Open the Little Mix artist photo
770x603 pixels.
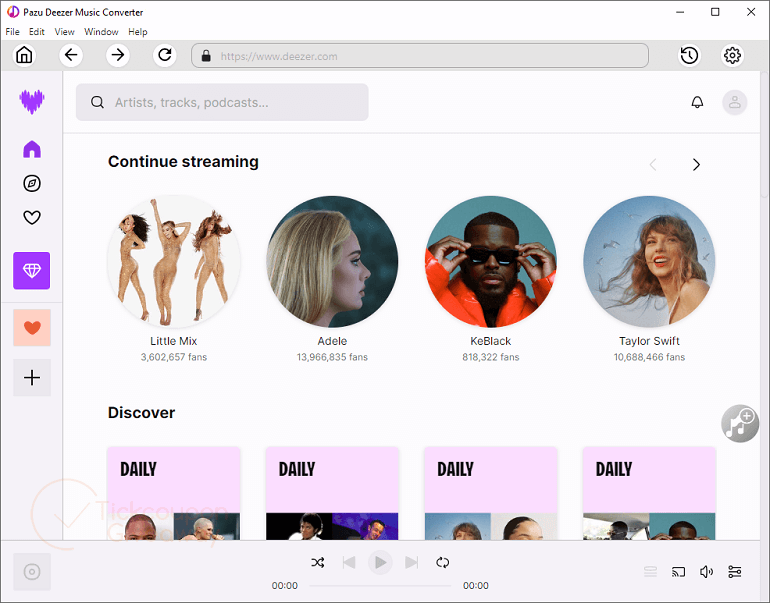173,261
